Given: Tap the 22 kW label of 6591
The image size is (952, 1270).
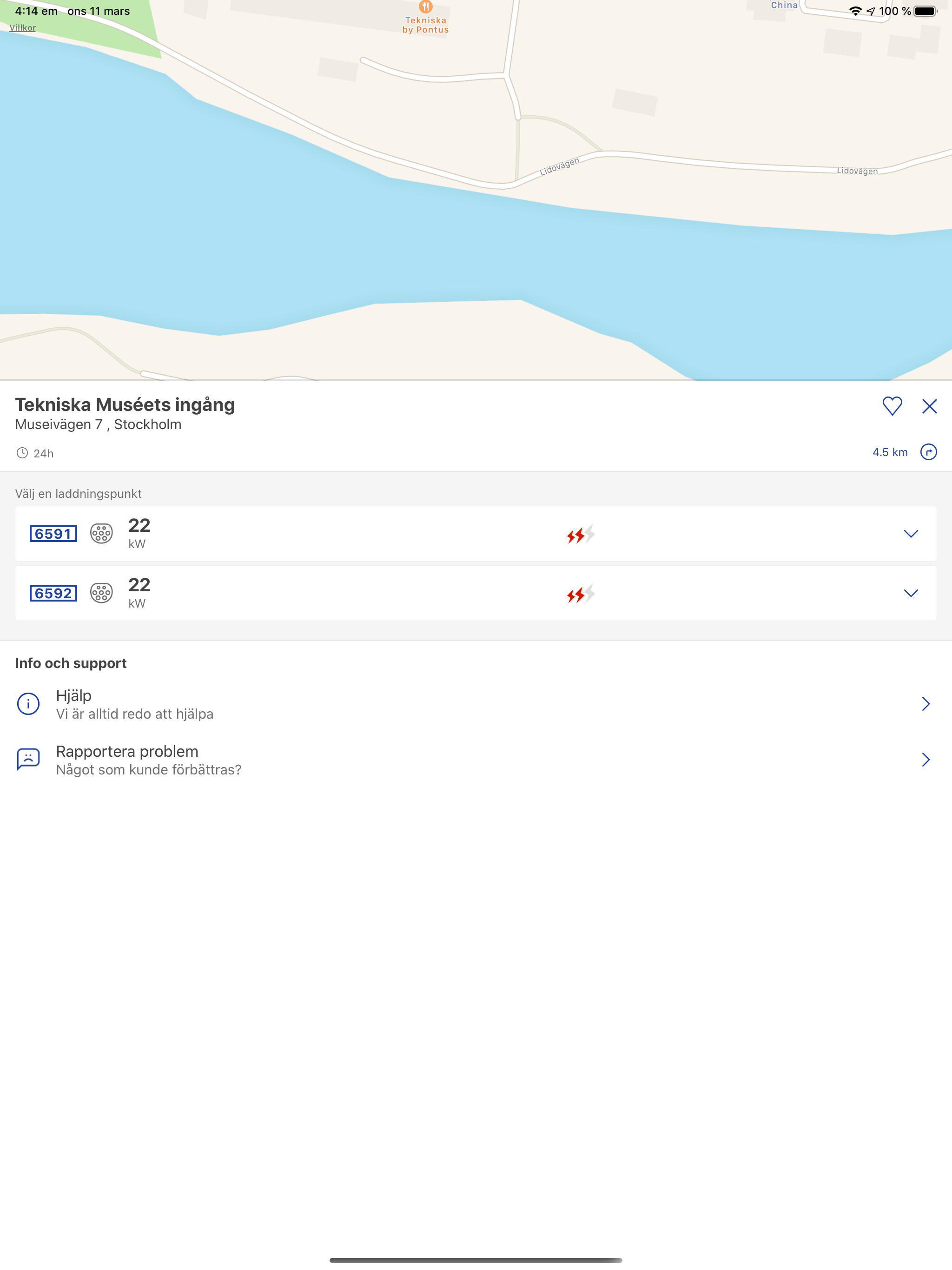Looking at the screenshot, I should tap(139, 533).
